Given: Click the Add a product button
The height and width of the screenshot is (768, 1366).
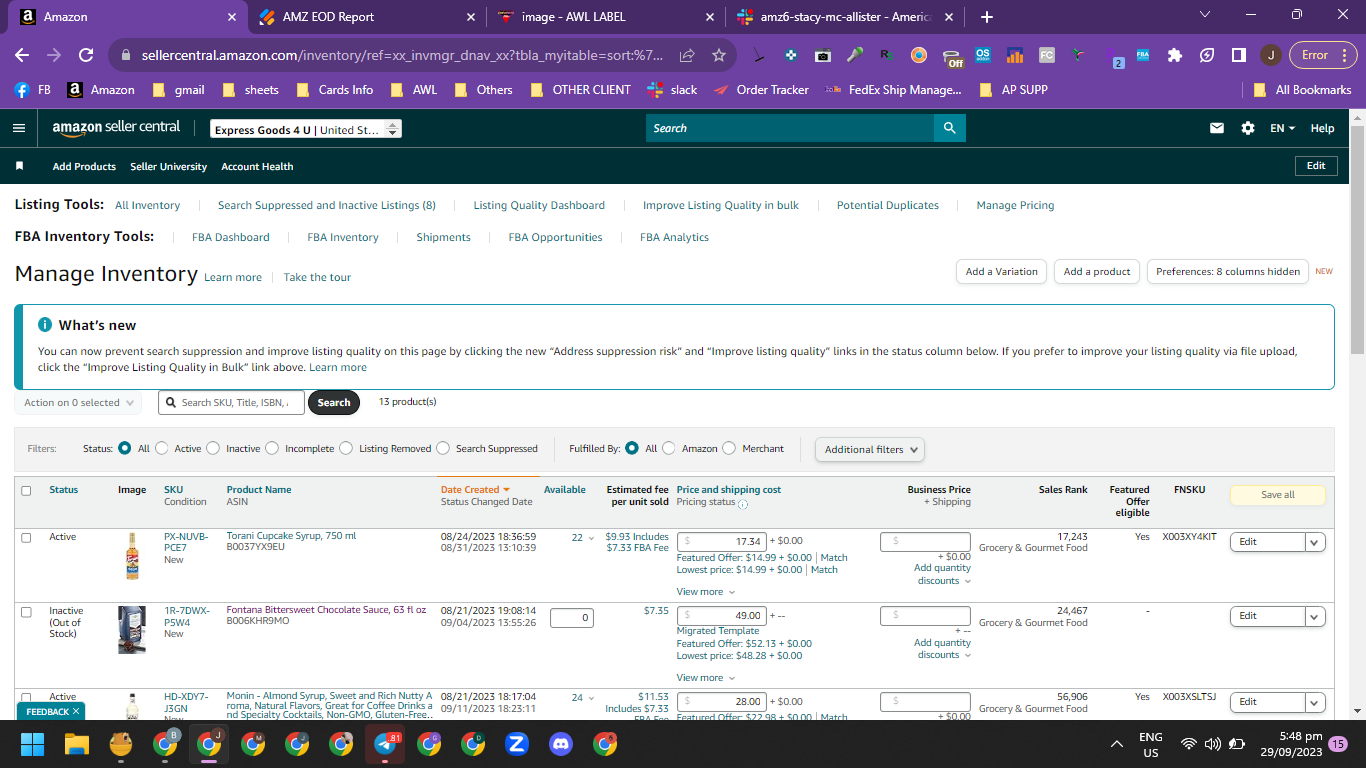Looking at the screenshot, I should coord(1097,271).
